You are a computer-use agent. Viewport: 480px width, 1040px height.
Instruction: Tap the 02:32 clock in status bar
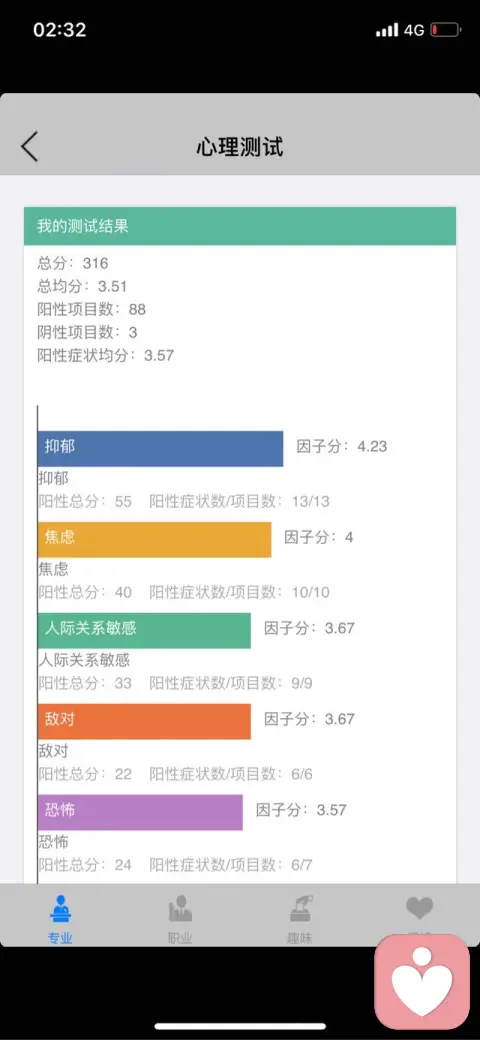pyautogui.click(x=60, y=30)
